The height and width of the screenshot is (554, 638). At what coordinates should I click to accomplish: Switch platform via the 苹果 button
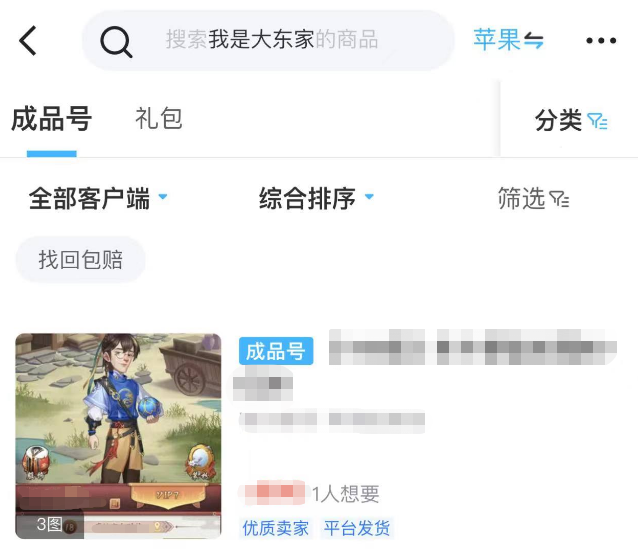click(509, 40)
